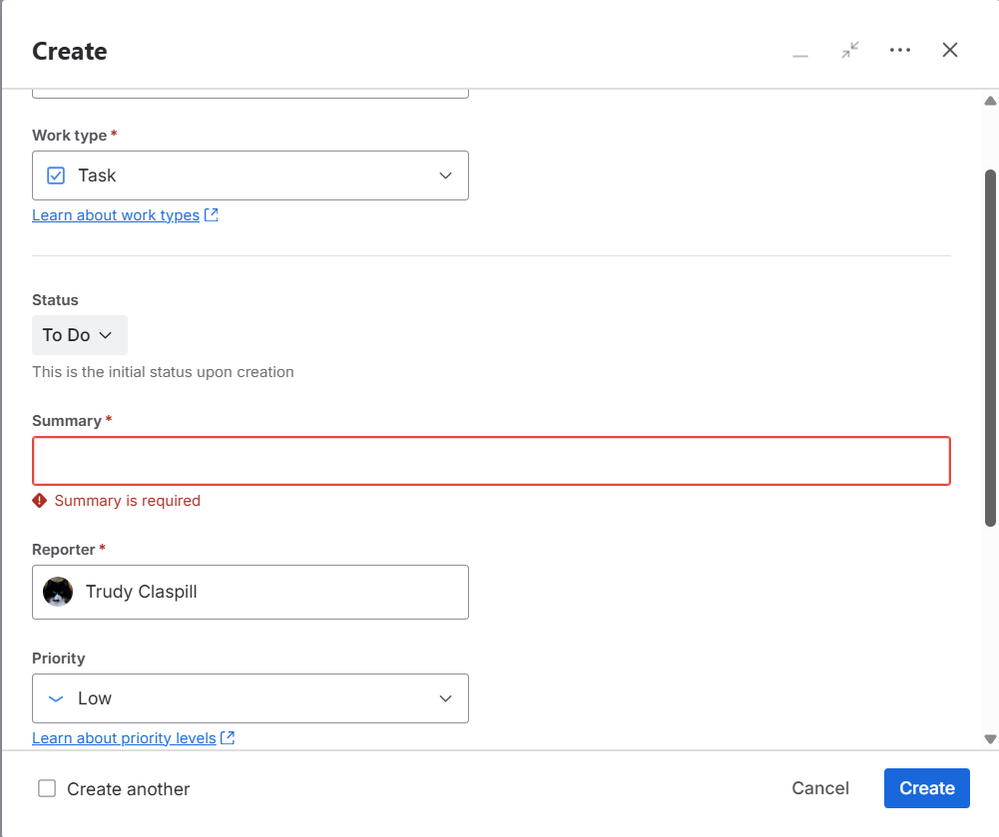The image size is (999, 837).
Task: Click the Task checkbox icon in Work type
Action: tap(57, 176)
